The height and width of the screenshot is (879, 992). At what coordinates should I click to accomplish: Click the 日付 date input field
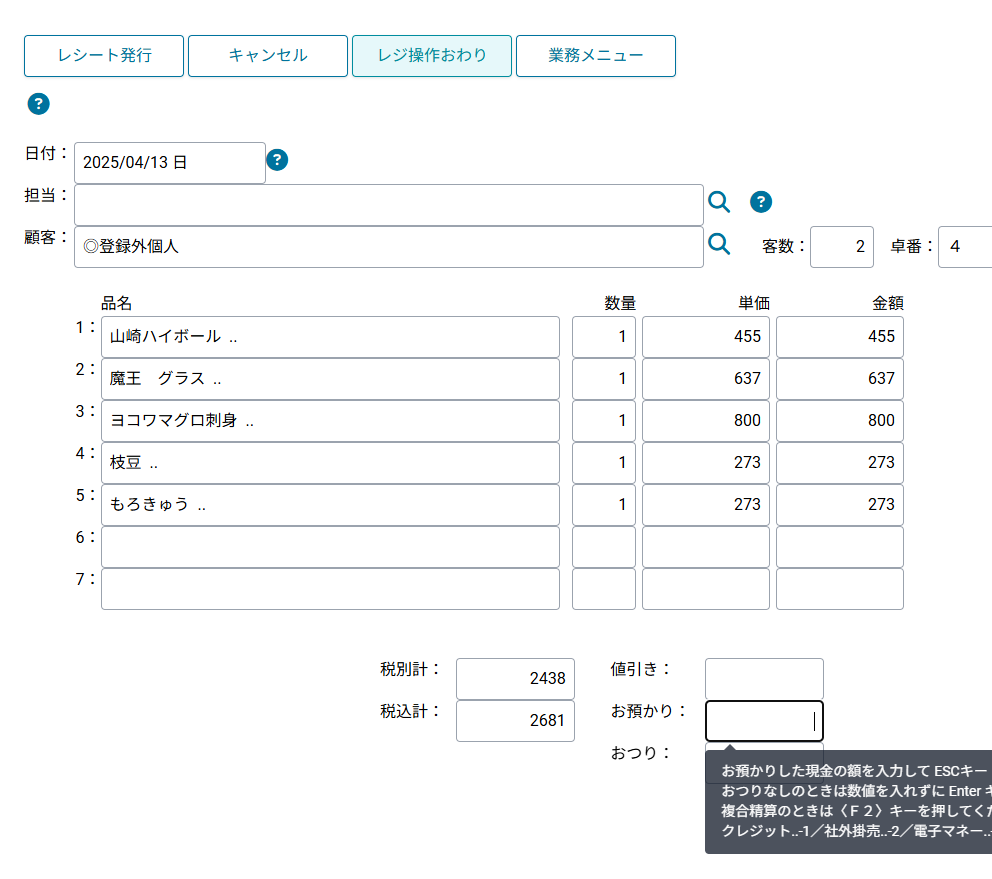169,163
